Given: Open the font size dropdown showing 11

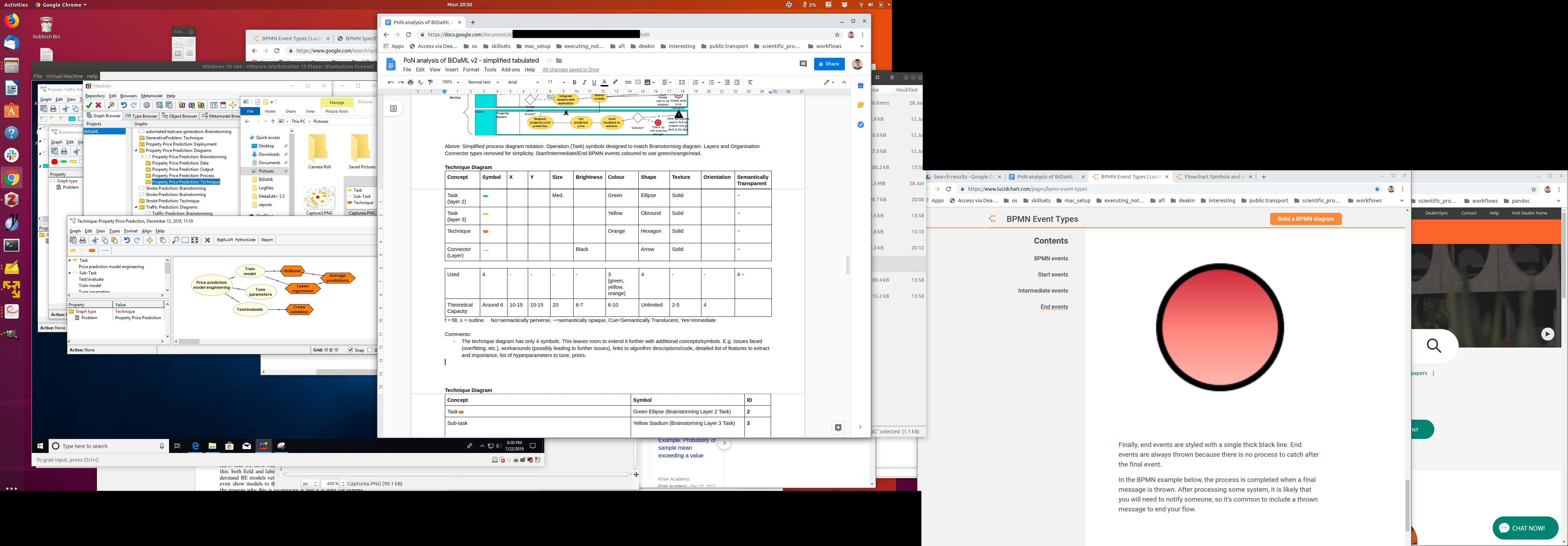Looking at the screenshot, I should 556,82.
